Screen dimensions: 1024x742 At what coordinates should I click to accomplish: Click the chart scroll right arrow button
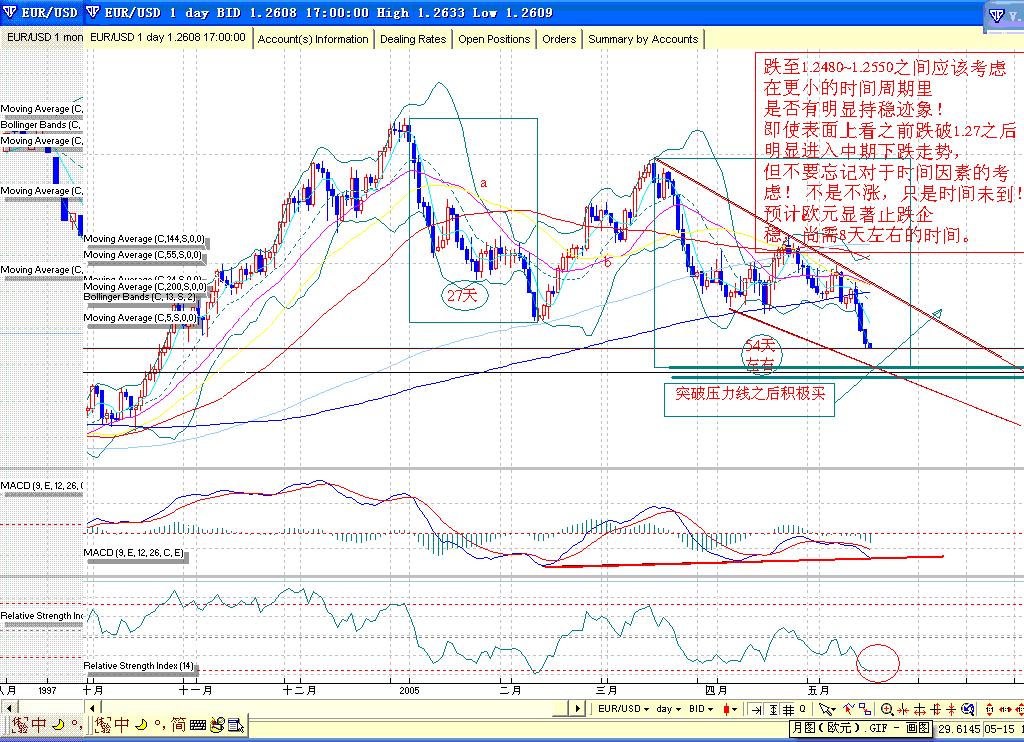coord(577,709)
